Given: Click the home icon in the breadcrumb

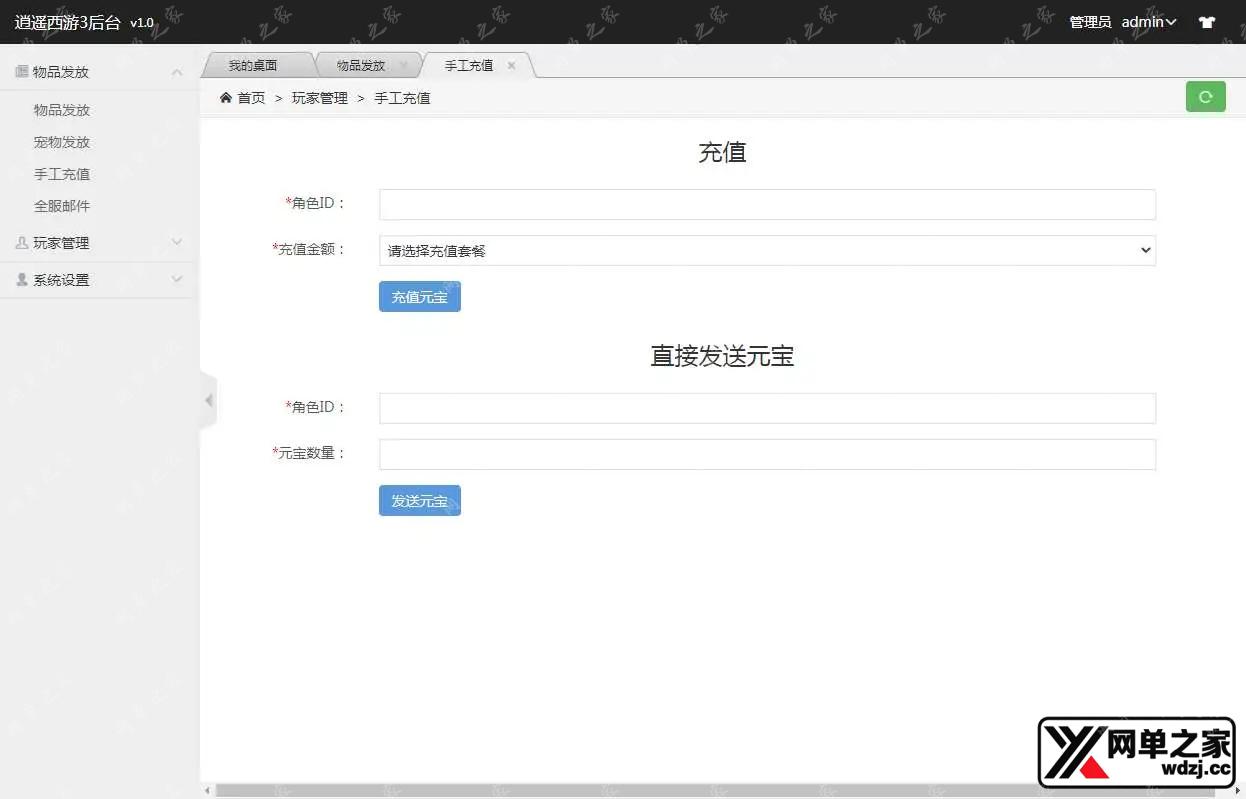Looking at the screenshot, I should pyautogui.click(x=227, y=97).
